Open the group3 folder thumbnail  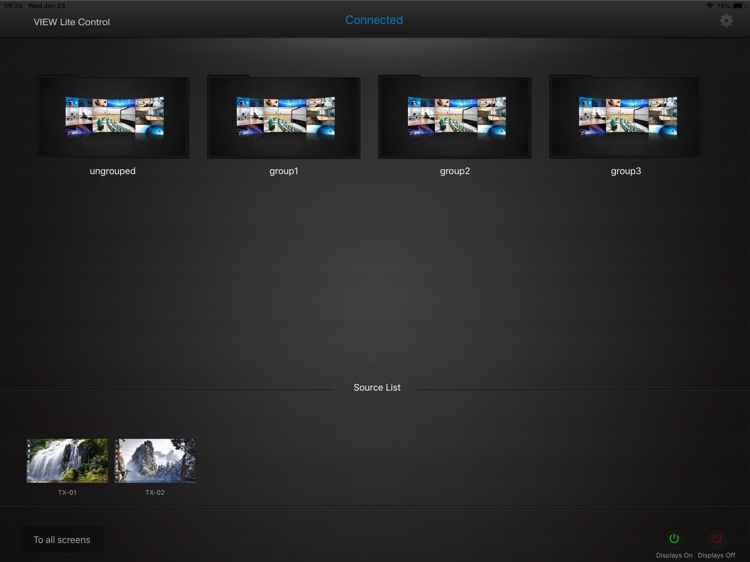pos(626,117)
